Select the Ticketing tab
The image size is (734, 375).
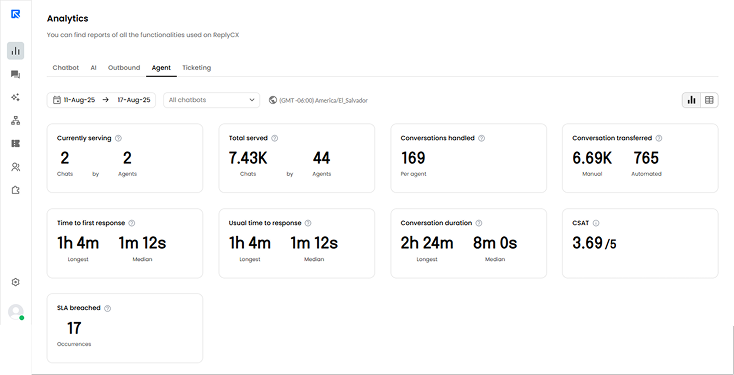[197, 67]
